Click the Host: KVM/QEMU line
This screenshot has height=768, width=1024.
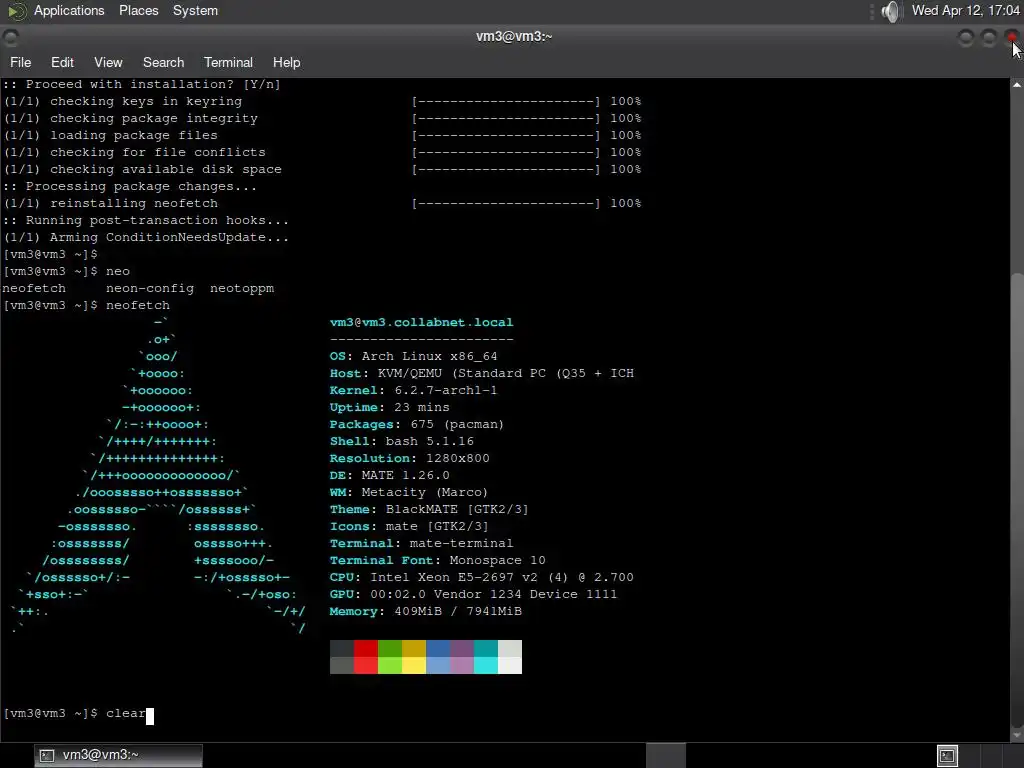click(481, 374)
